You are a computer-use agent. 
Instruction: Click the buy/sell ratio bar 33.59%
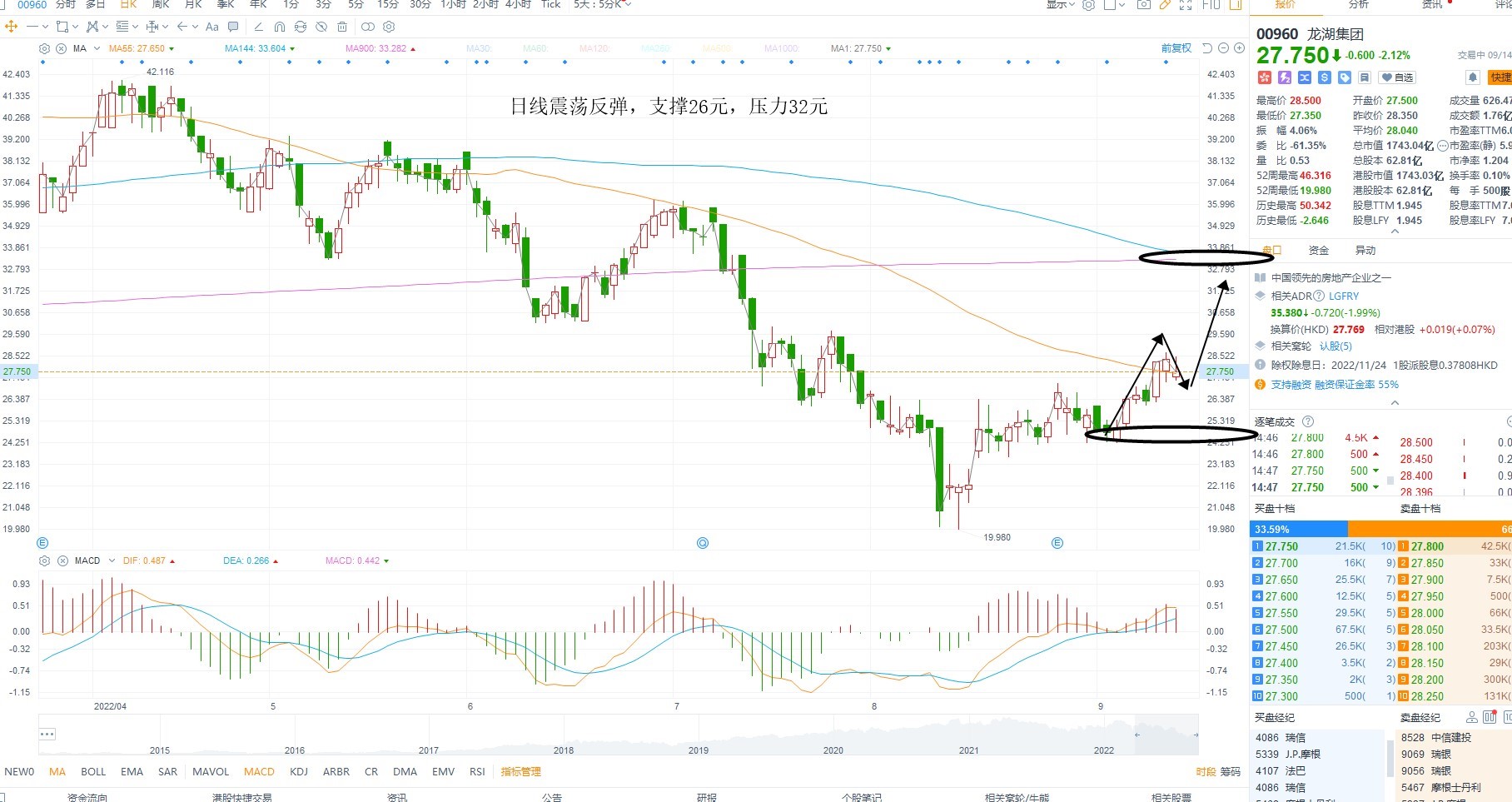(x=1380, y=529)
